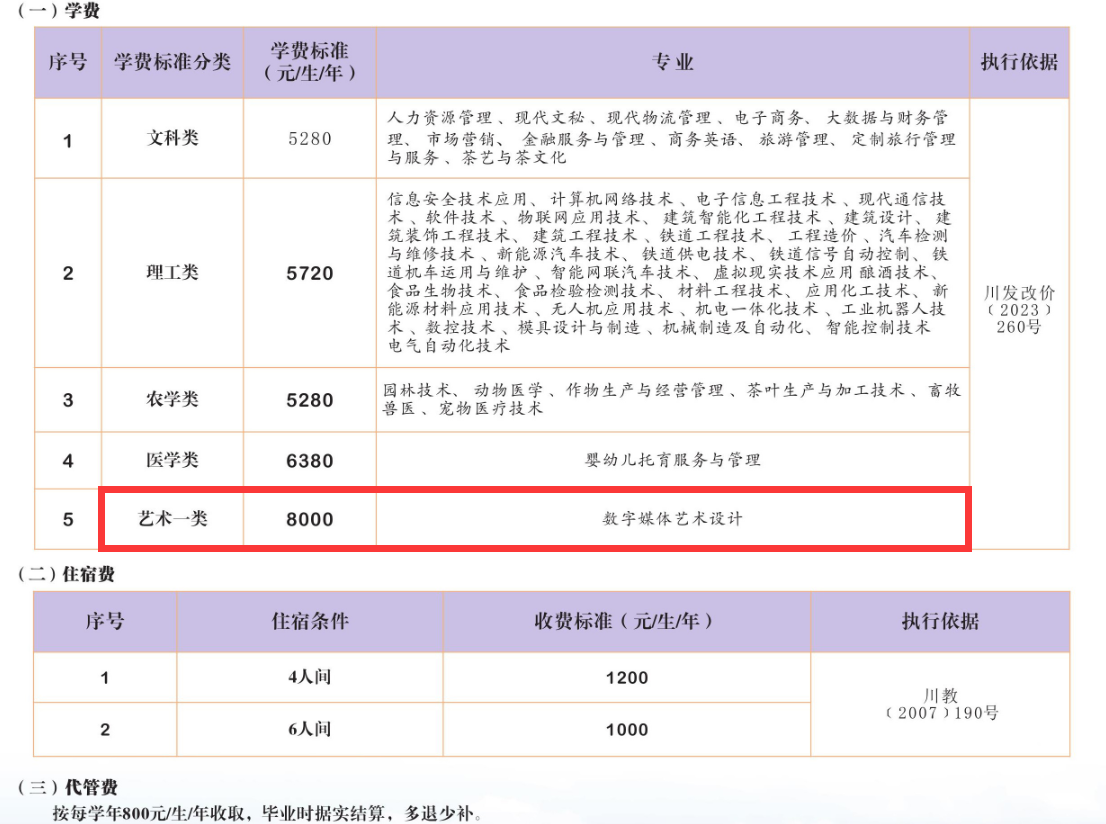Image resolution: width=1106 pixels, height=824 pixels.
Task: Select the '4人间' dormitory cell
Action: [310, 677]
